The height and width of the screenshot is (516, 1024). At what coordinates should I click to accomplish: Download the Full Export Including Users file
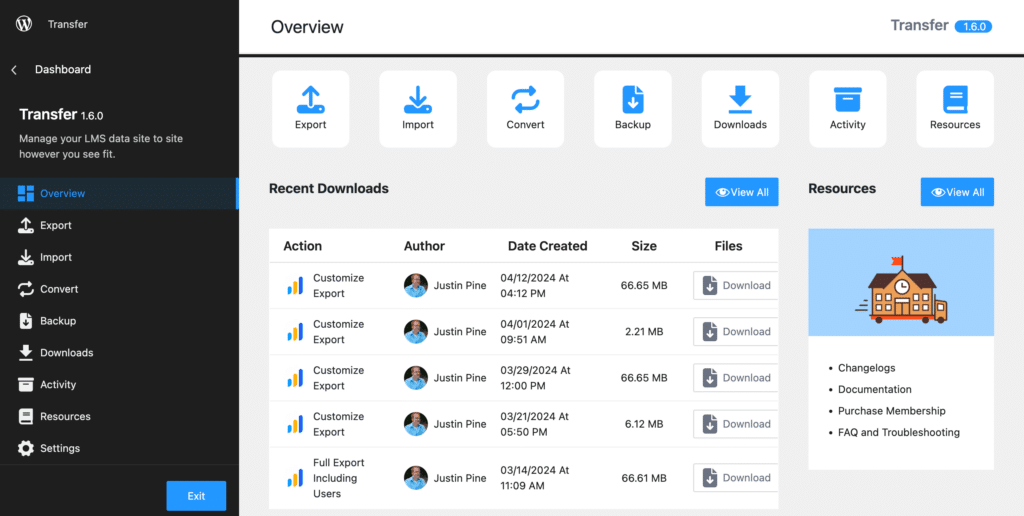[737, 478]
